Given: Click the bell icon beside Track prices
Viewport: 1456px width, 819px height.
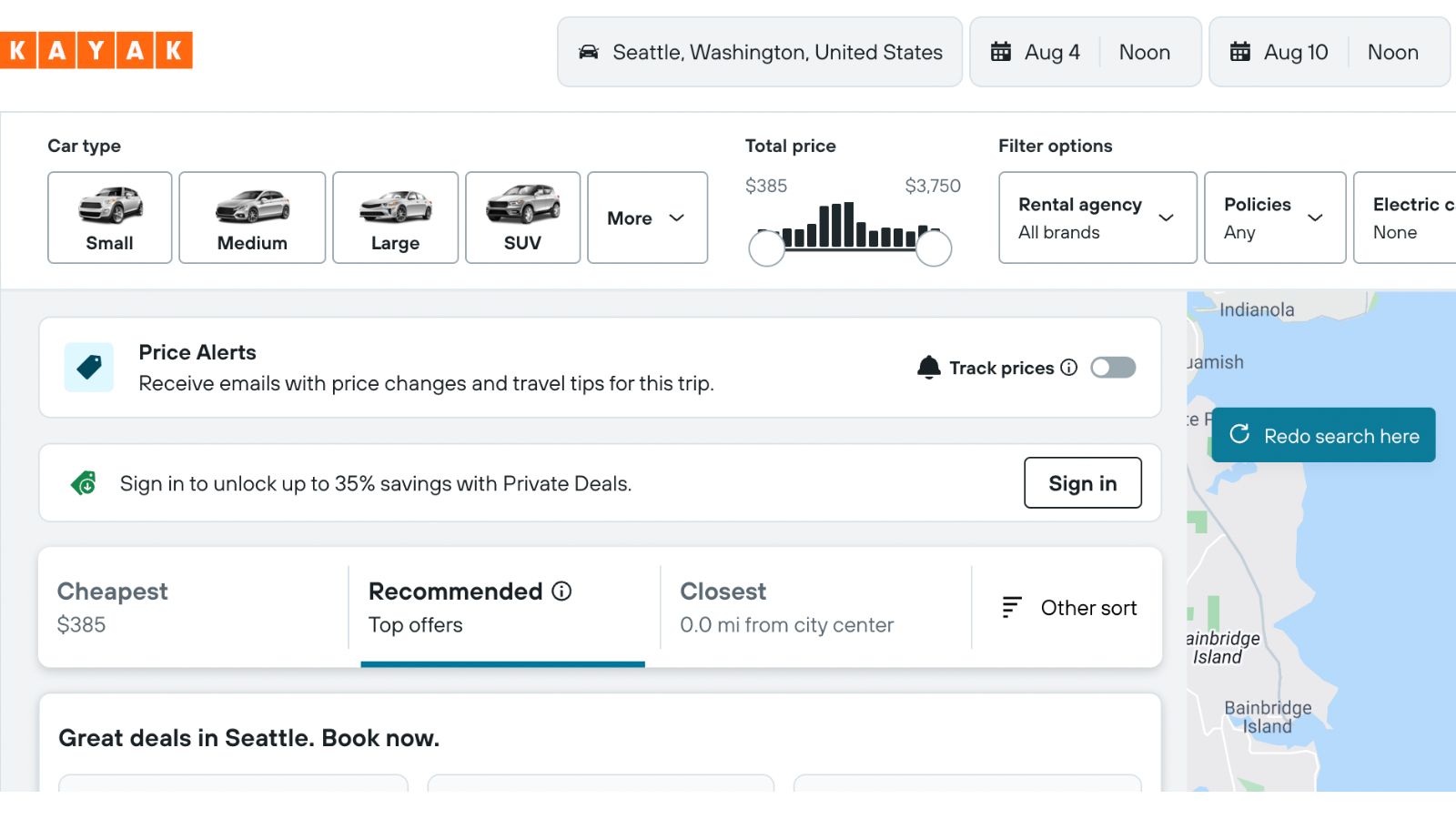Looking at the screenshot, I should coord(929,367).
